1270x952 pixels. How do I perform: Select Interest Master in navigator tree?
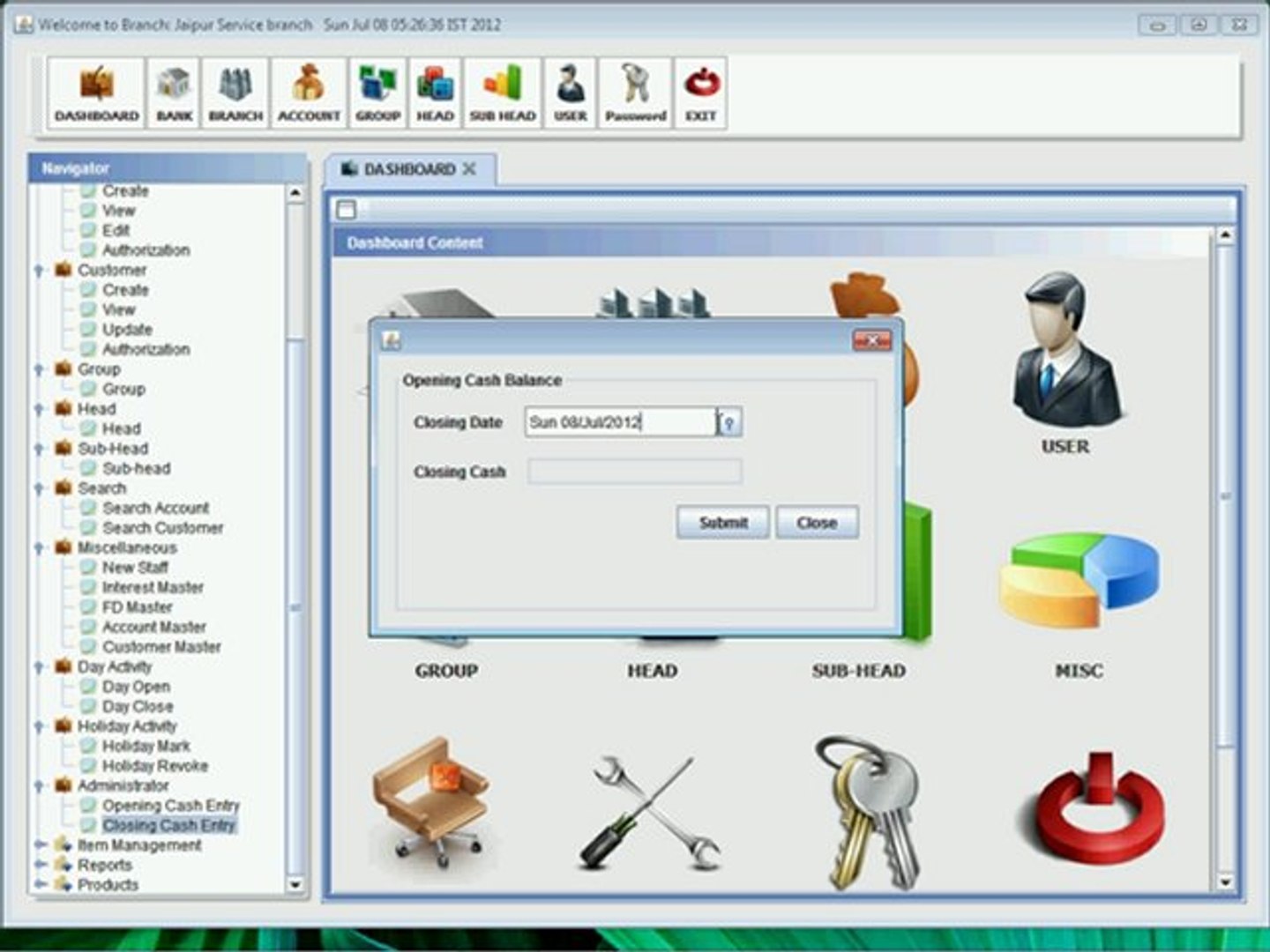coord(153,588)
